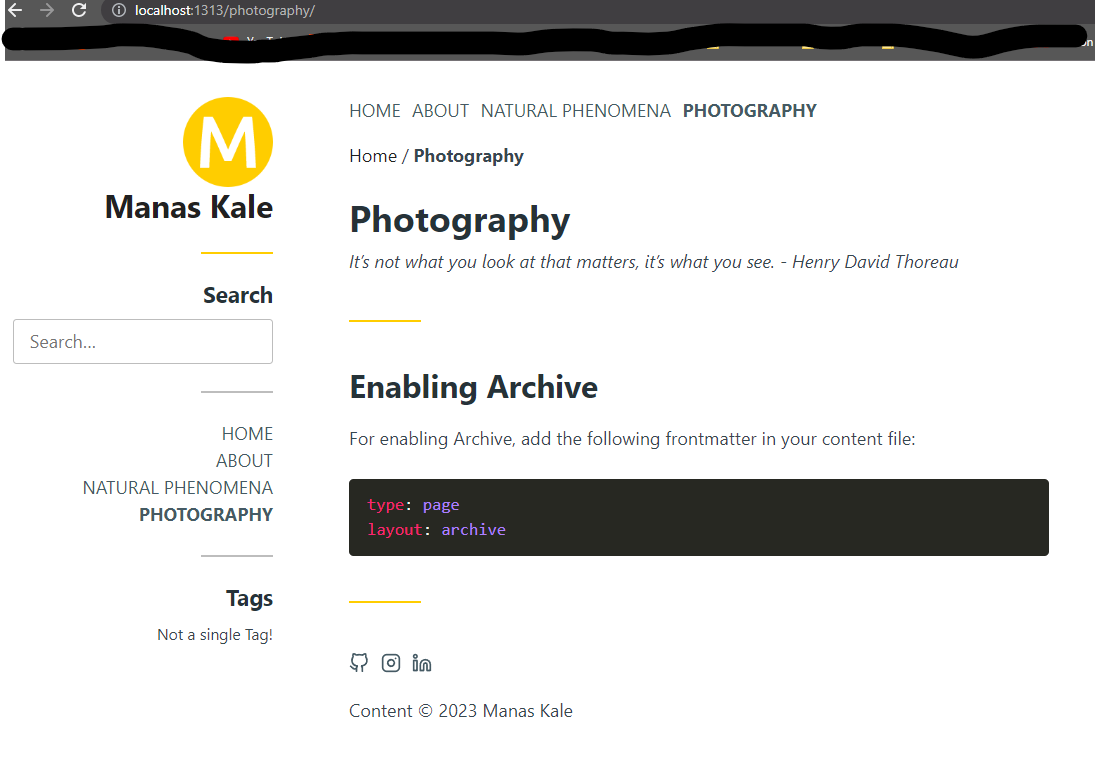Image resolution: width=1095 pixels, height=765 pixels.
Task: Select PHOTOGRAPHY in the top navigation
Action: click(749, 110)
